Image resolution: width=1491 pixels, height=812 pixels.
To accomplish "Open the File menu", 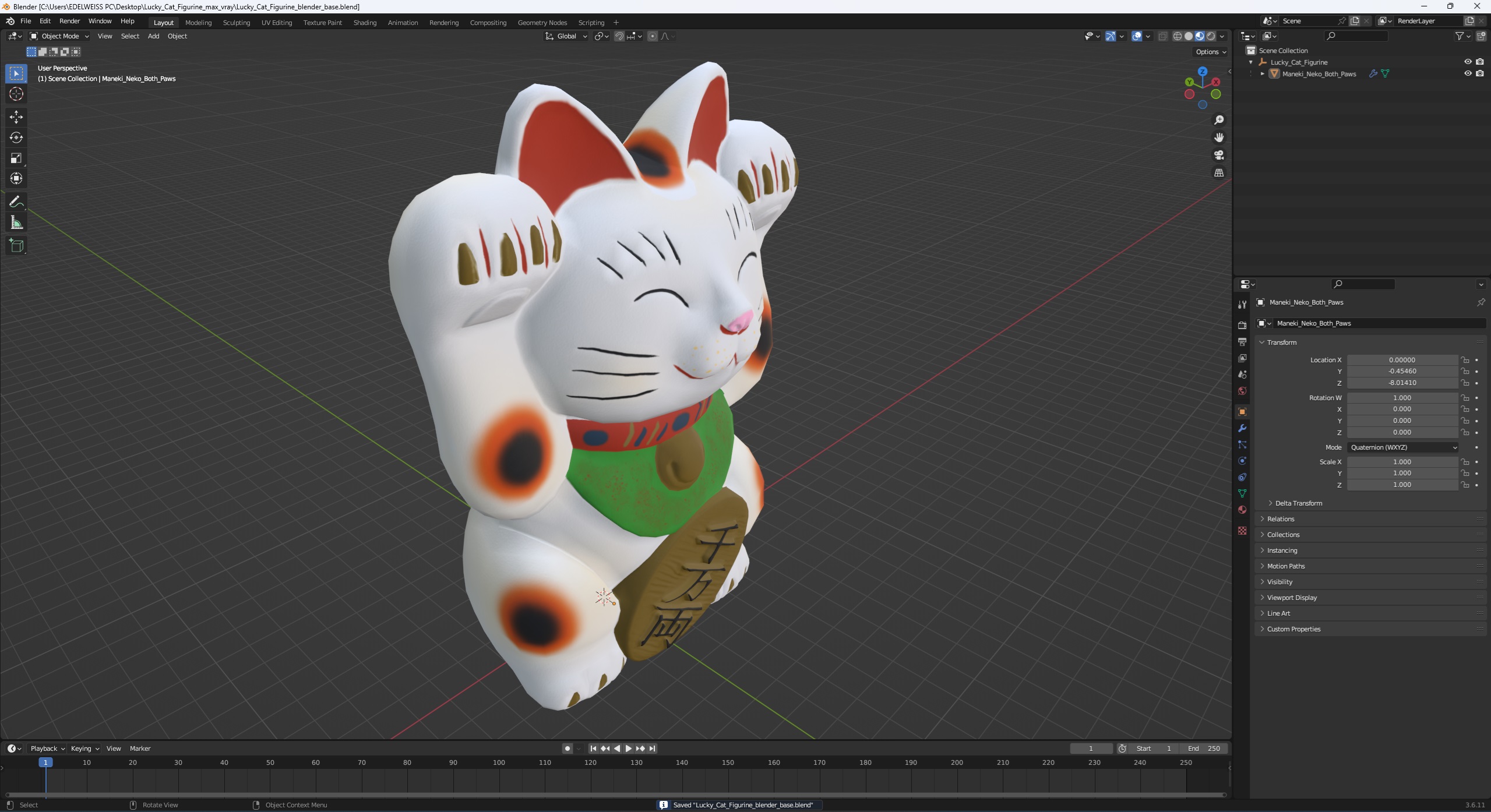I will coord(26,21).
